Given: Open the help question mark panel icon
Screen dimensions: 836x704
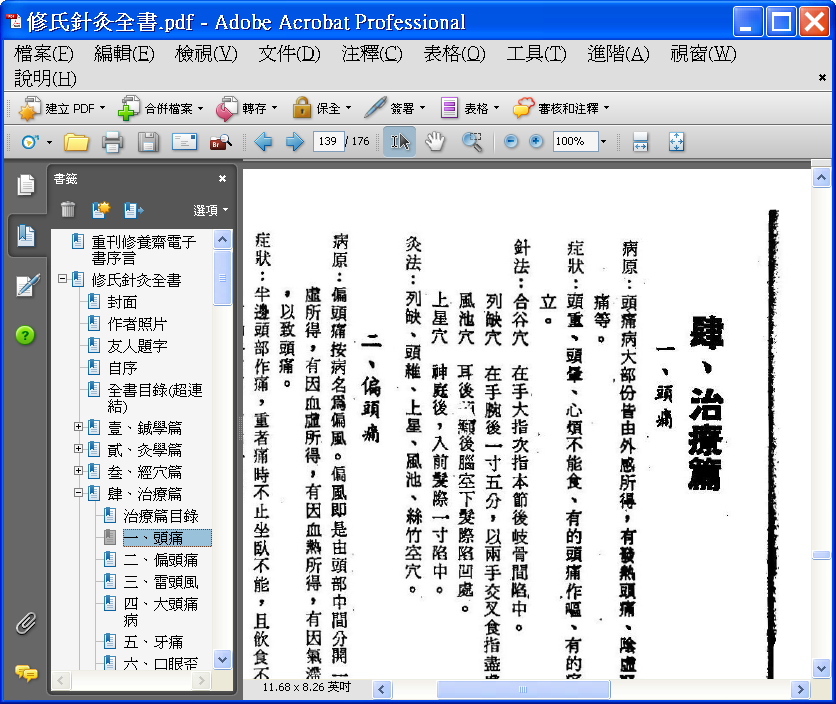Looking at the screenshot, I should coord(25,335).
